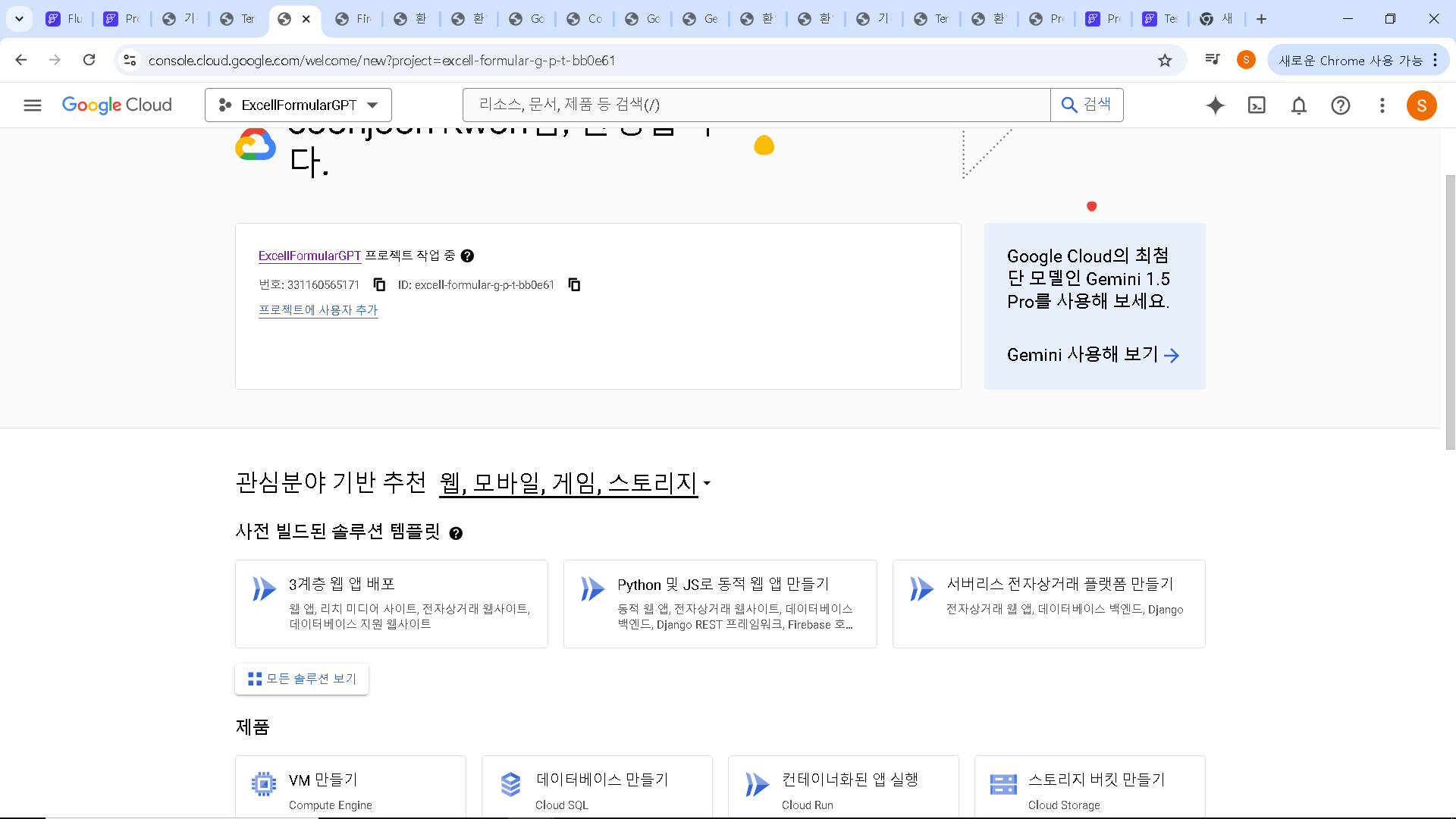Open the media control icon in Chrome toolbar
Screen dimensions: 1456x819
click(x=1212, y=60)
